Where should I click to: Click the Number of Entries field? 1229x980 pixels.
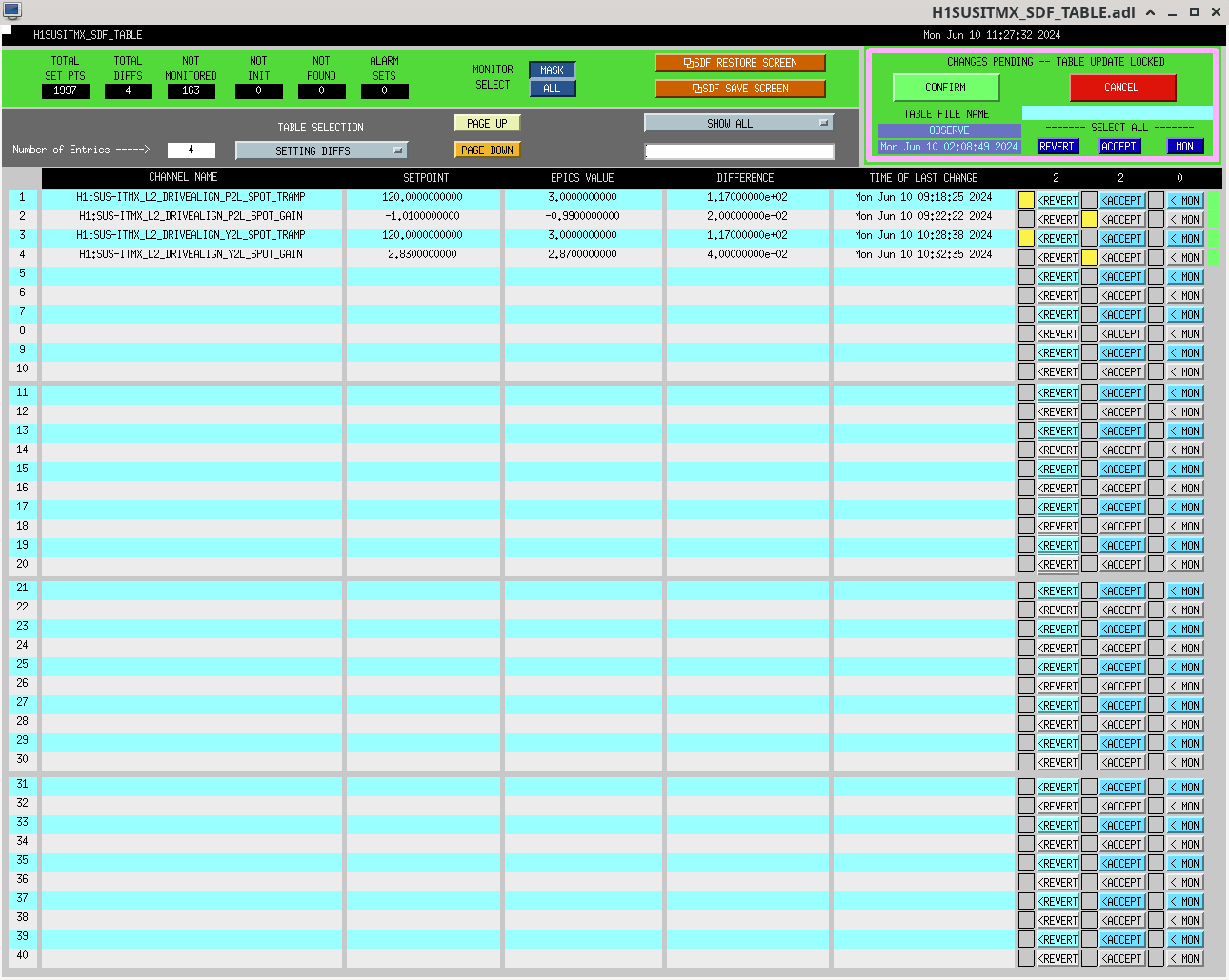pyautogui.click(x=191, y=150)
